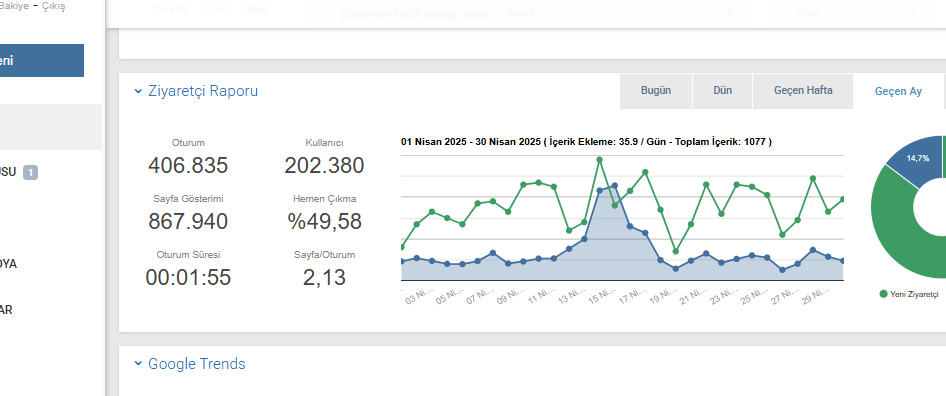
Task: Open the Ziyaretçi Raporu heading
Action: point(203,91)
